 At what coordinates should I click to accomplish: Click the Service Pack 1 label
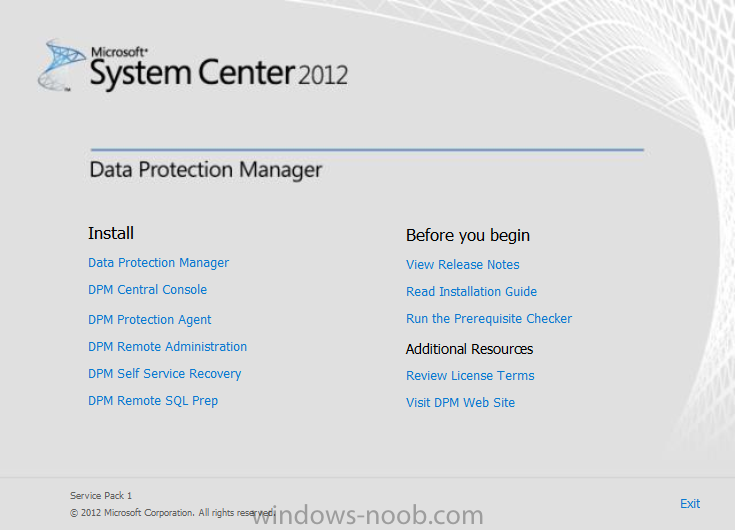tap(101, 496)
